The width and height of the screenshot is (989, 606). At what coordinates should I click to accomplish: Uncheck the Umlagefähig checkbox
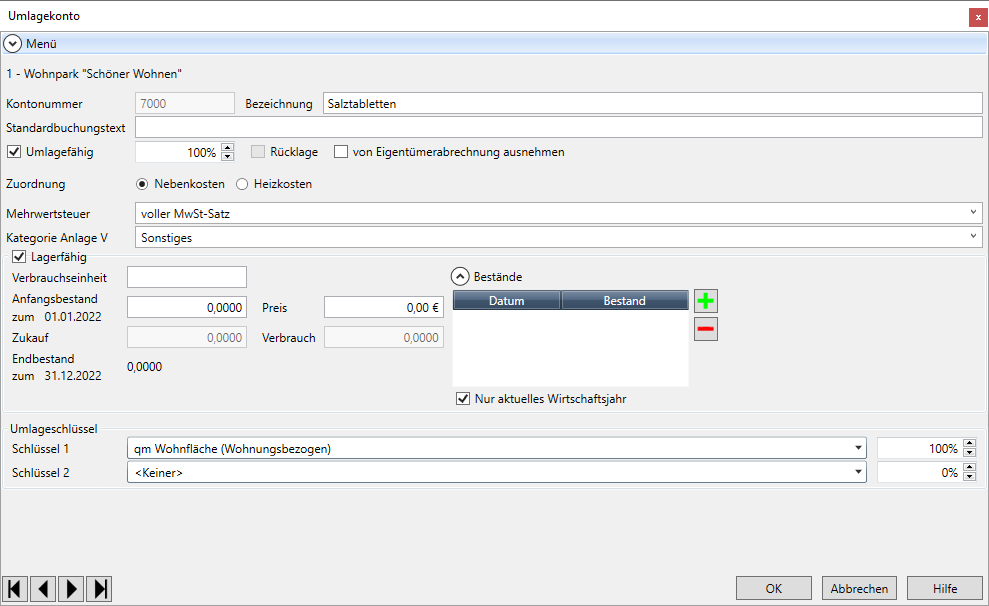[x=14, y=152]
